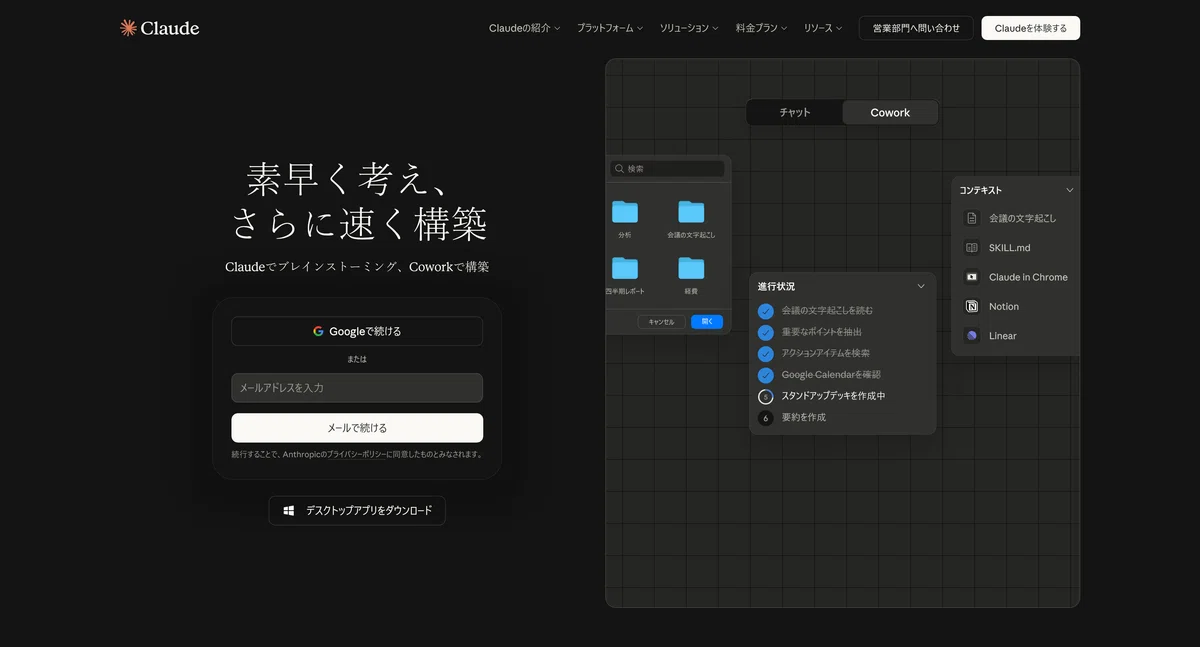Click the Google G logo icon
Viewport: 1200px width, 647px height.
pyautogui.click(x=318, y=331)
